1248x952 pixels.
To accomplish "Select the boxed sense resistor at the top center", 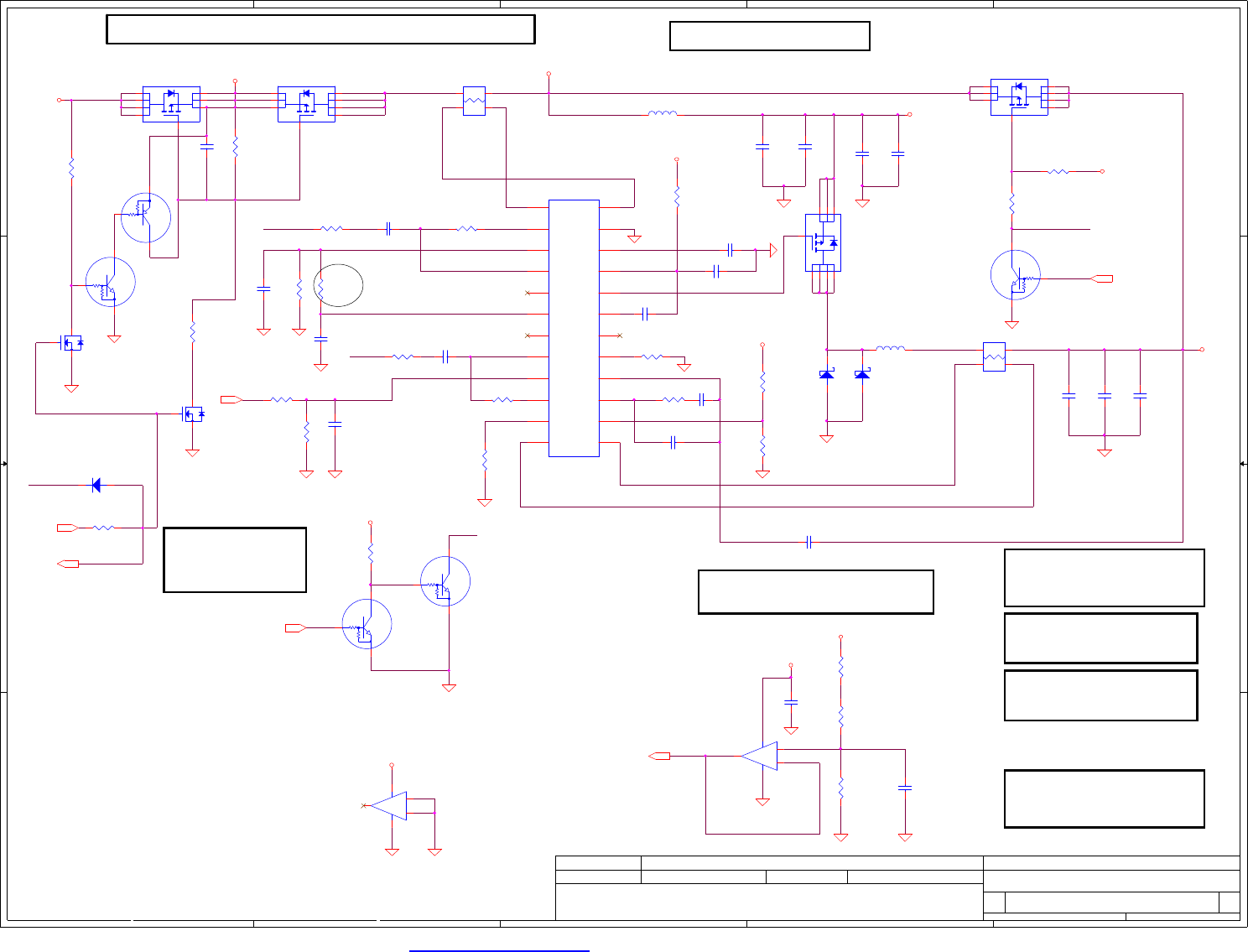I will [474, 101].
